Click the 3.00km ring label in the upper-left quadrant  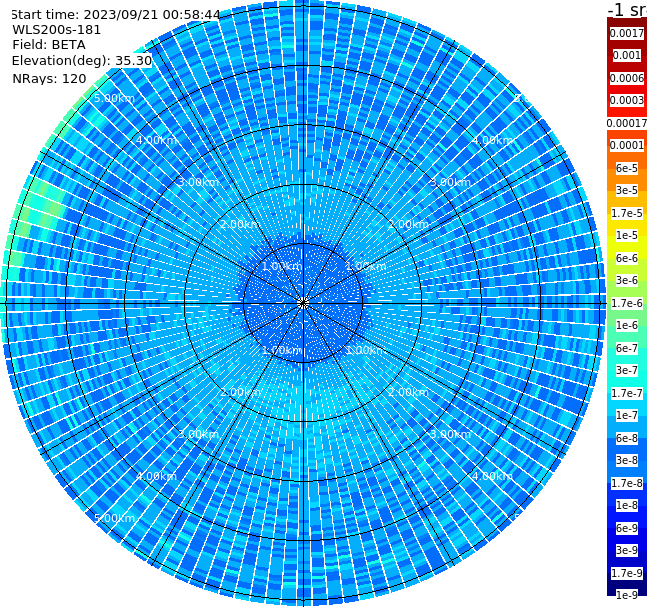(x=198, y=182)
